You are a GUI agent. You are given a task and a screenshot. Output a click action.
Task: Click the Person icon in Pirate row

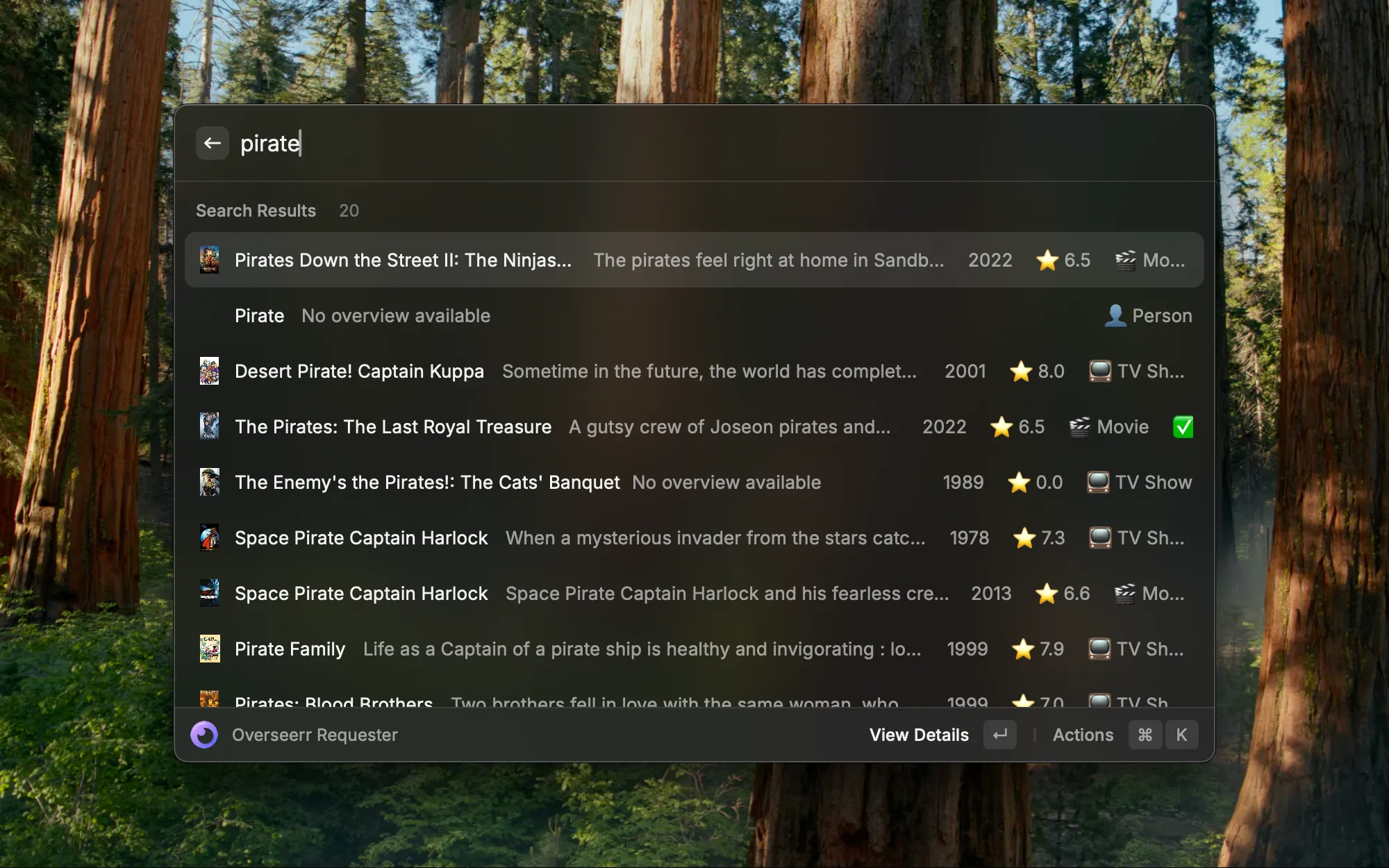pyautogui.click(x=1115, y=315)
